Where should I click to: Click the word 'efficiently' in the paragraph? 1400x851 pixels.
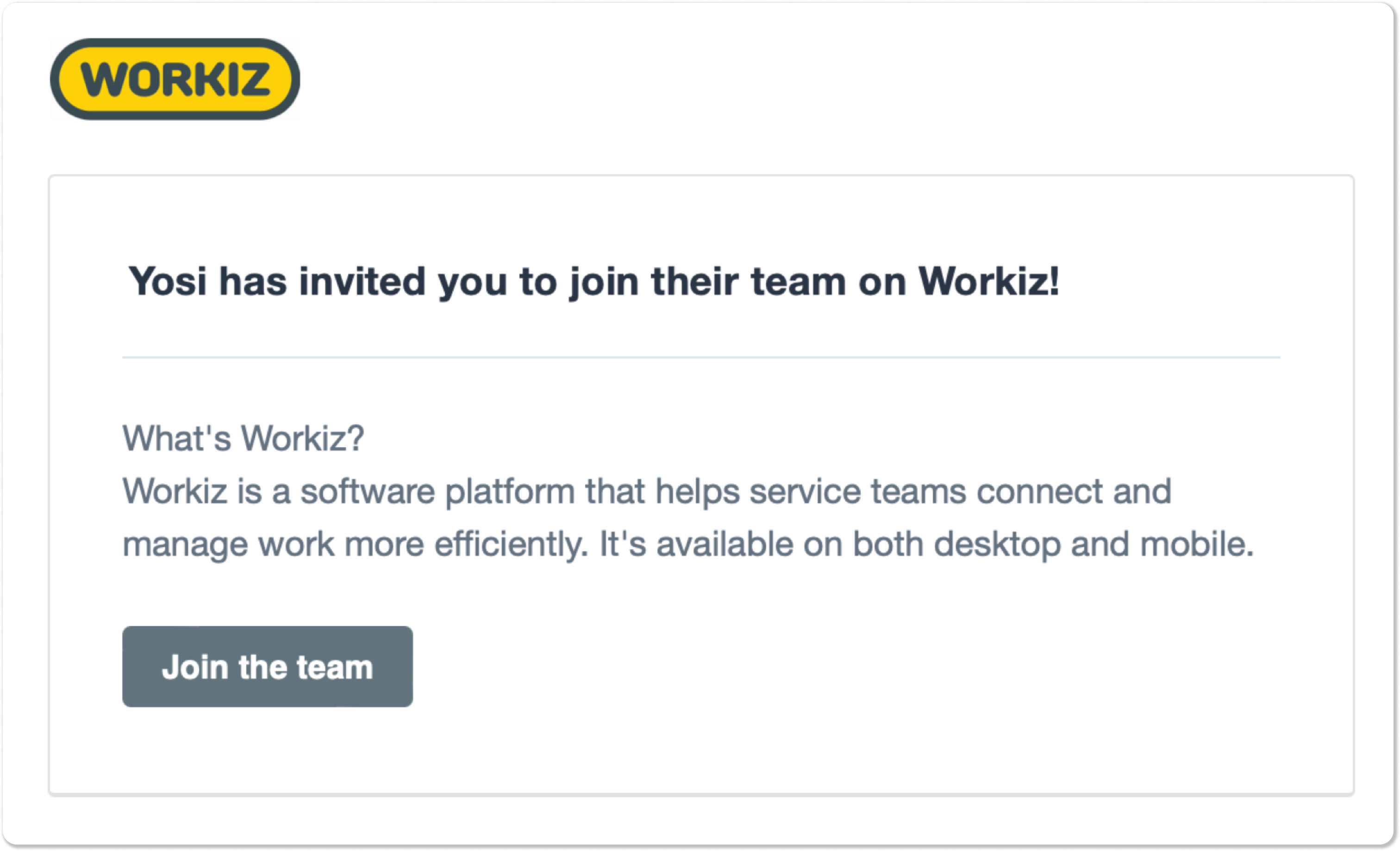coord(510,544)
